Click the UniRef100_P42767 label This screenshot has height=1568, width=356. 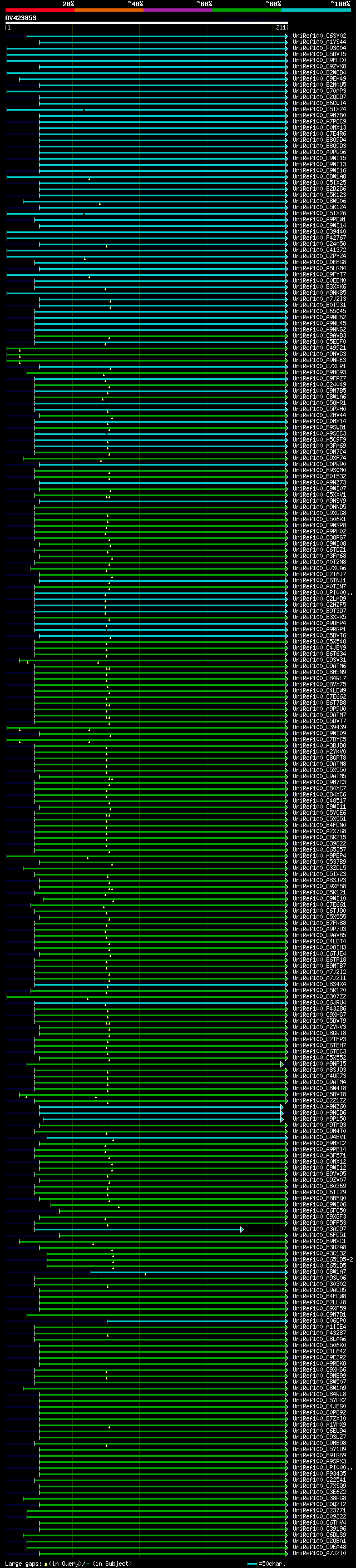coord(319,238)
